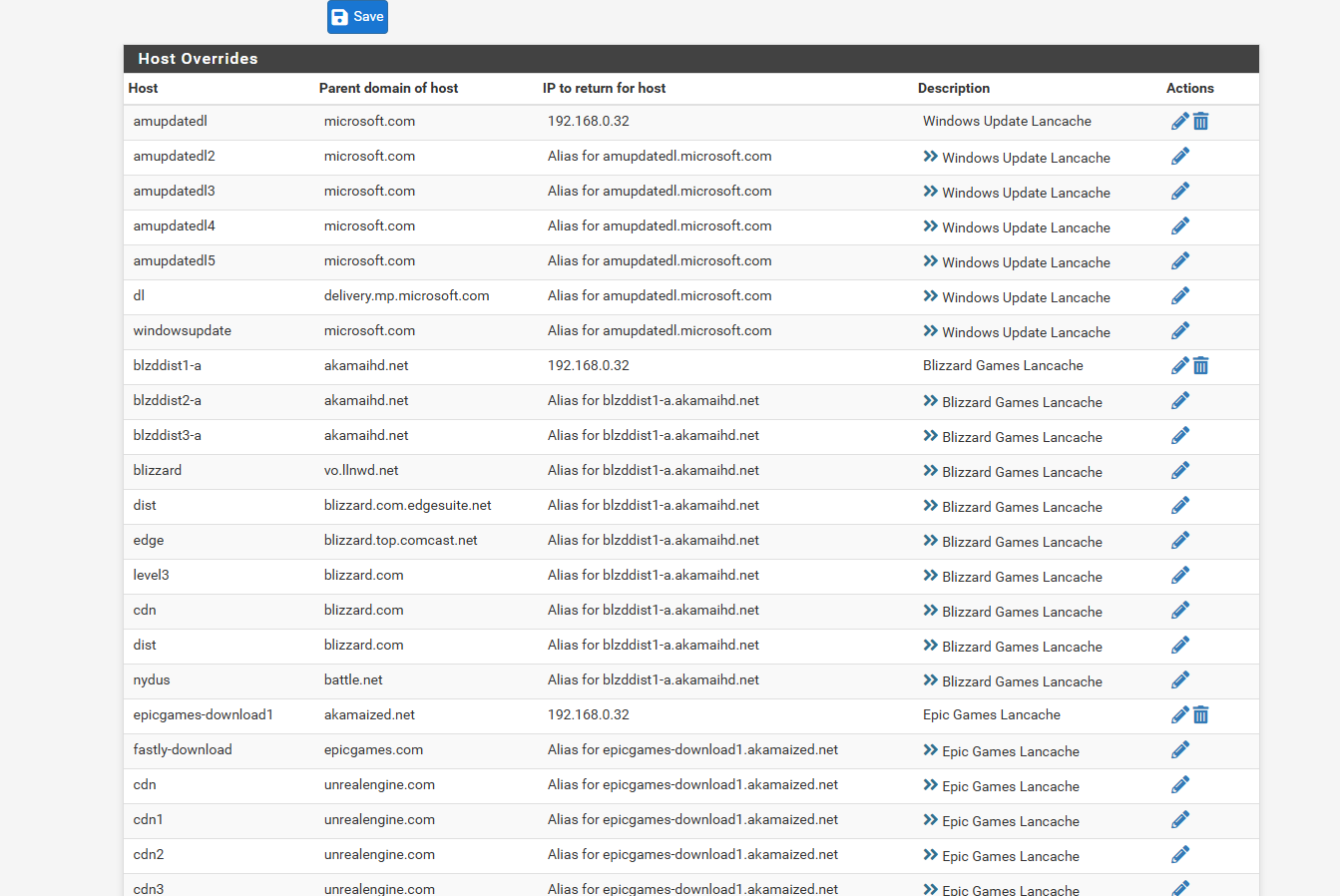Select the Host column header

[143, 88]
